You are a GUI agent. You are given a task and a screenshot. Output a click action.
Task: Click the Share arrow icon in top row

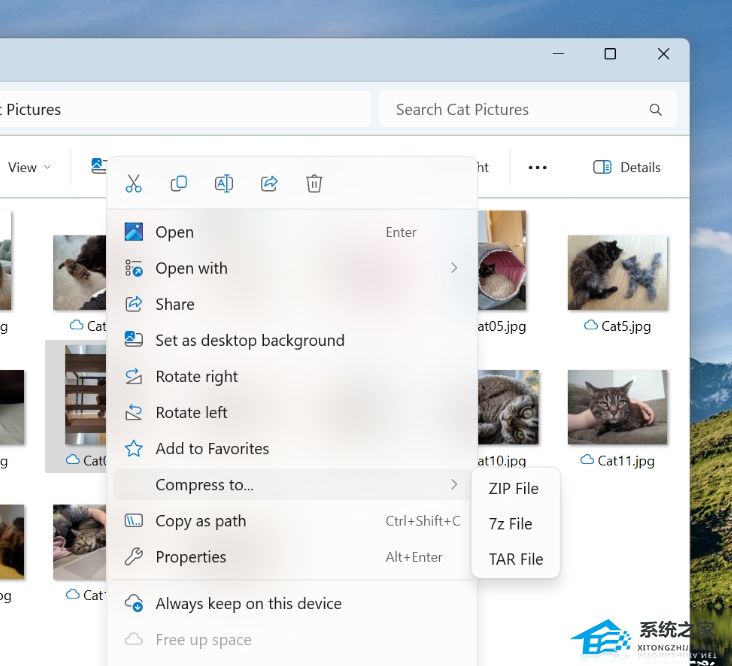coord(269,183)
